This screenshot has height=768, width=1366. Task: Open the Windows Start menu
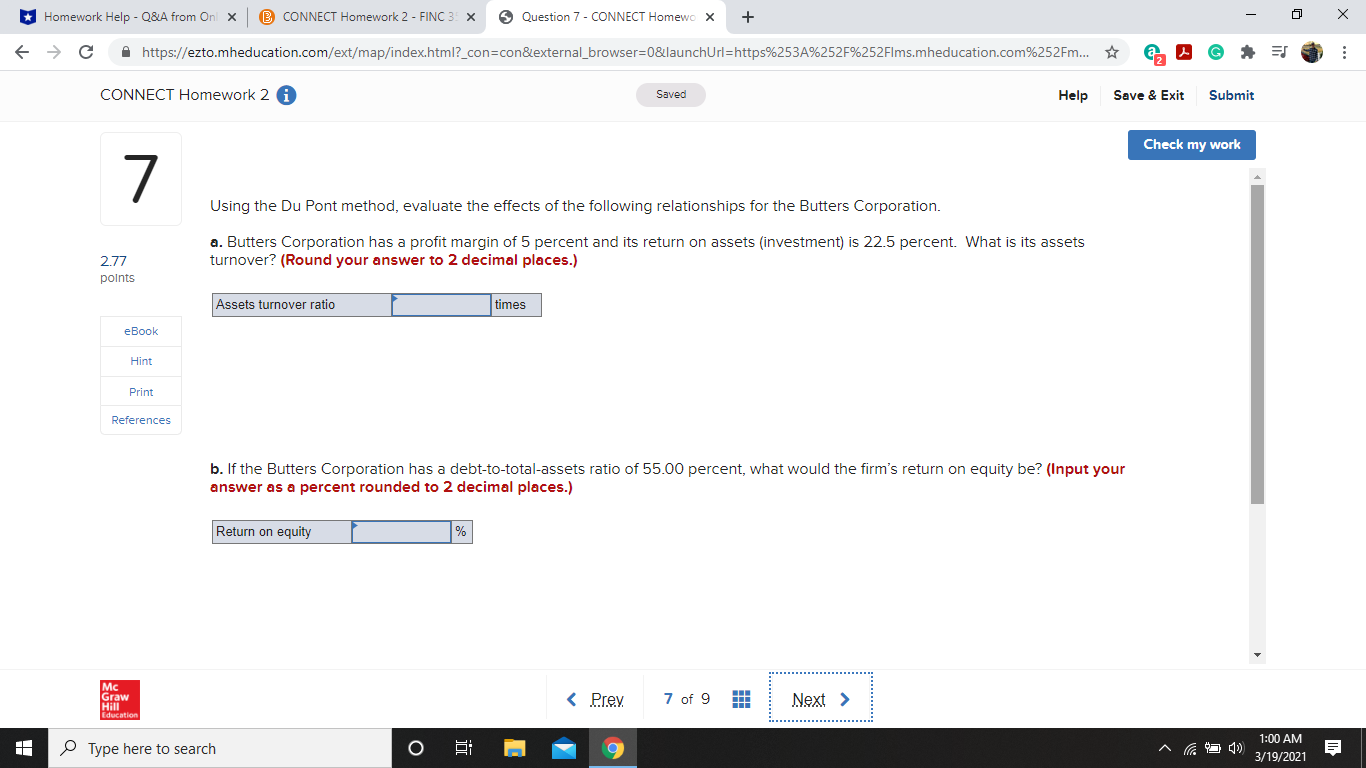pyautogui.click(x=24, y=748)
